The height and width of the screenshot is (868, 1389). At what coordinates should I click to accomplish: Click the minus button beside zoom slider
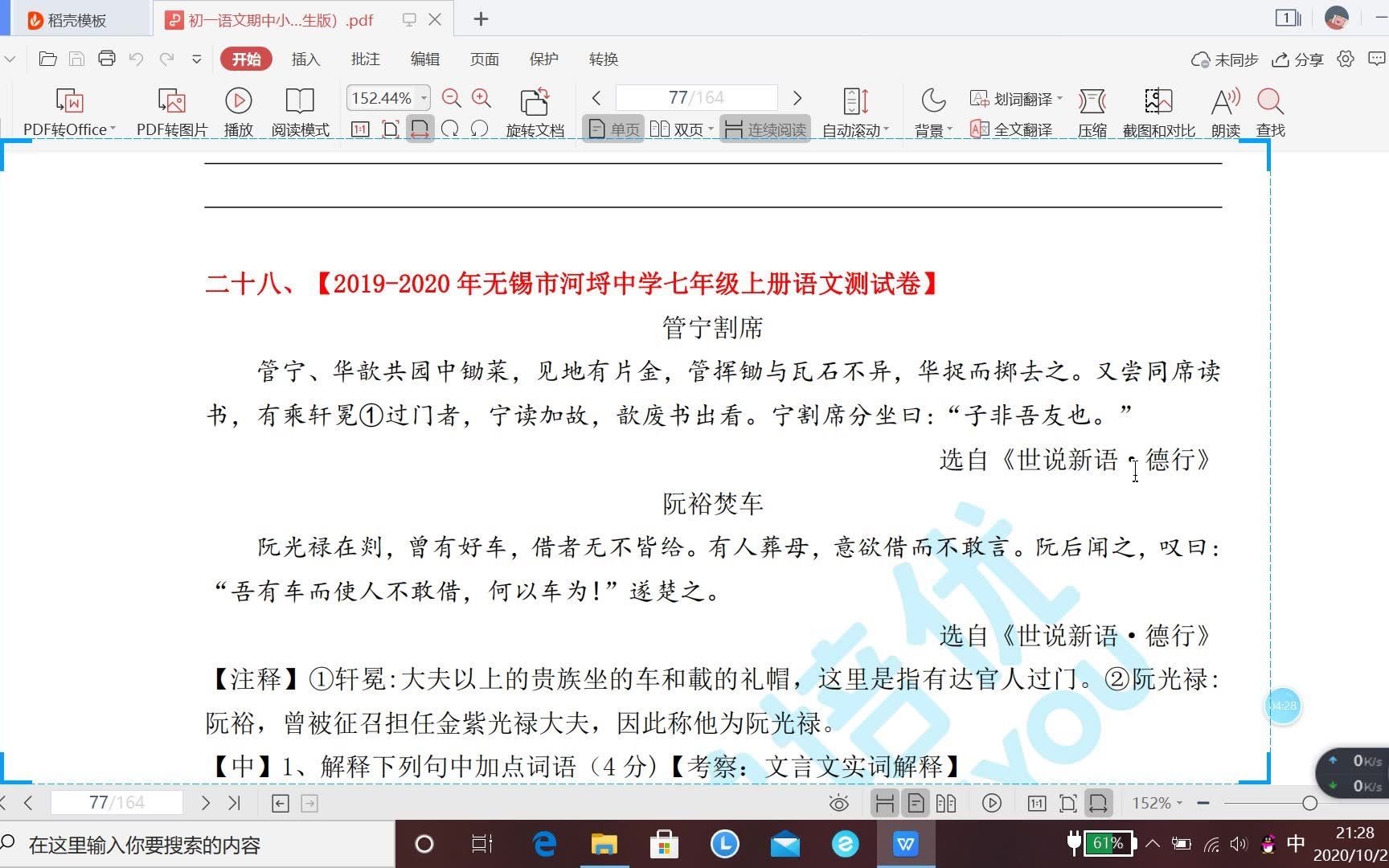click(x=1203, y=803)
